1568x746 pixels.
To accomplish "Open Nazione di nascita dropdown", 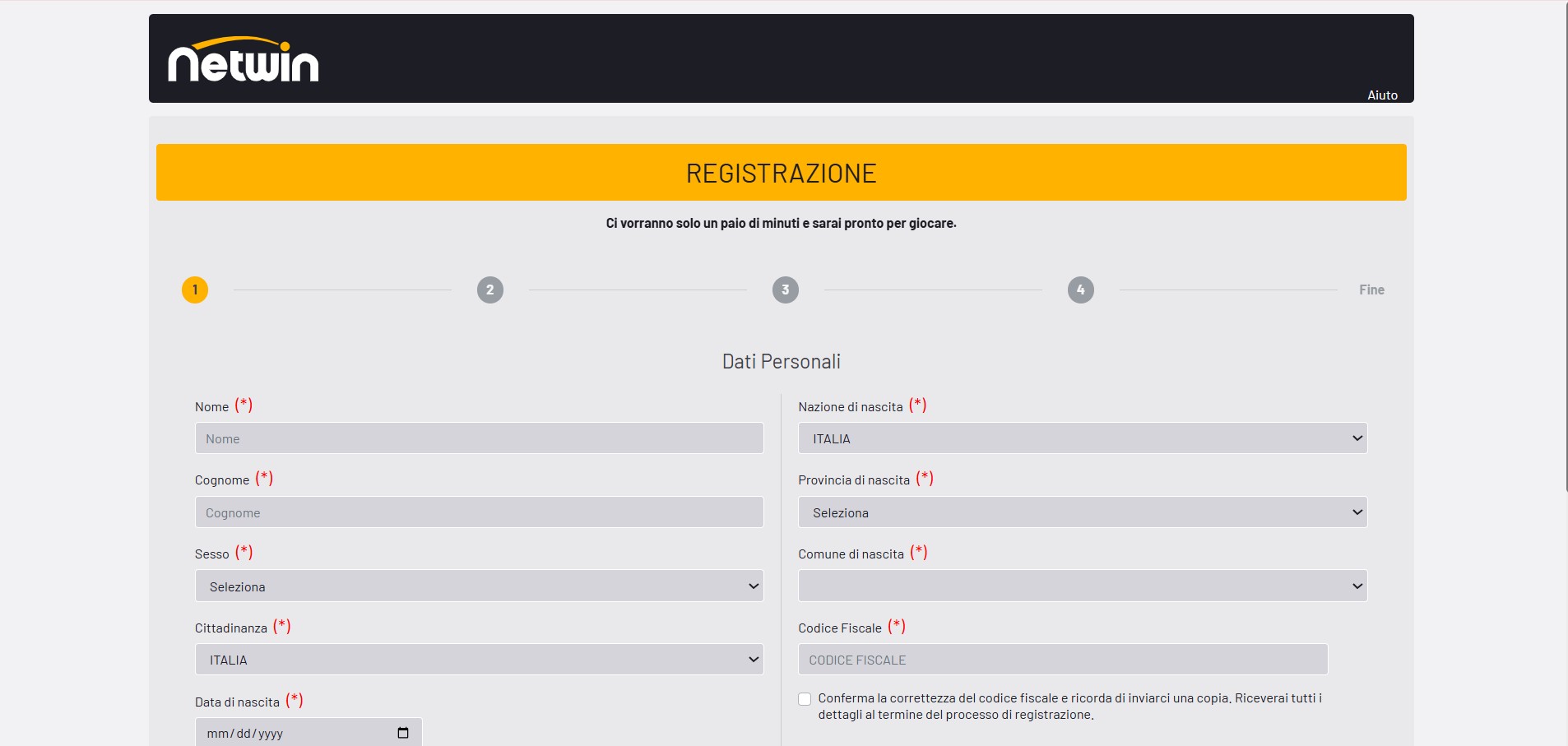I will [1082, 438].
